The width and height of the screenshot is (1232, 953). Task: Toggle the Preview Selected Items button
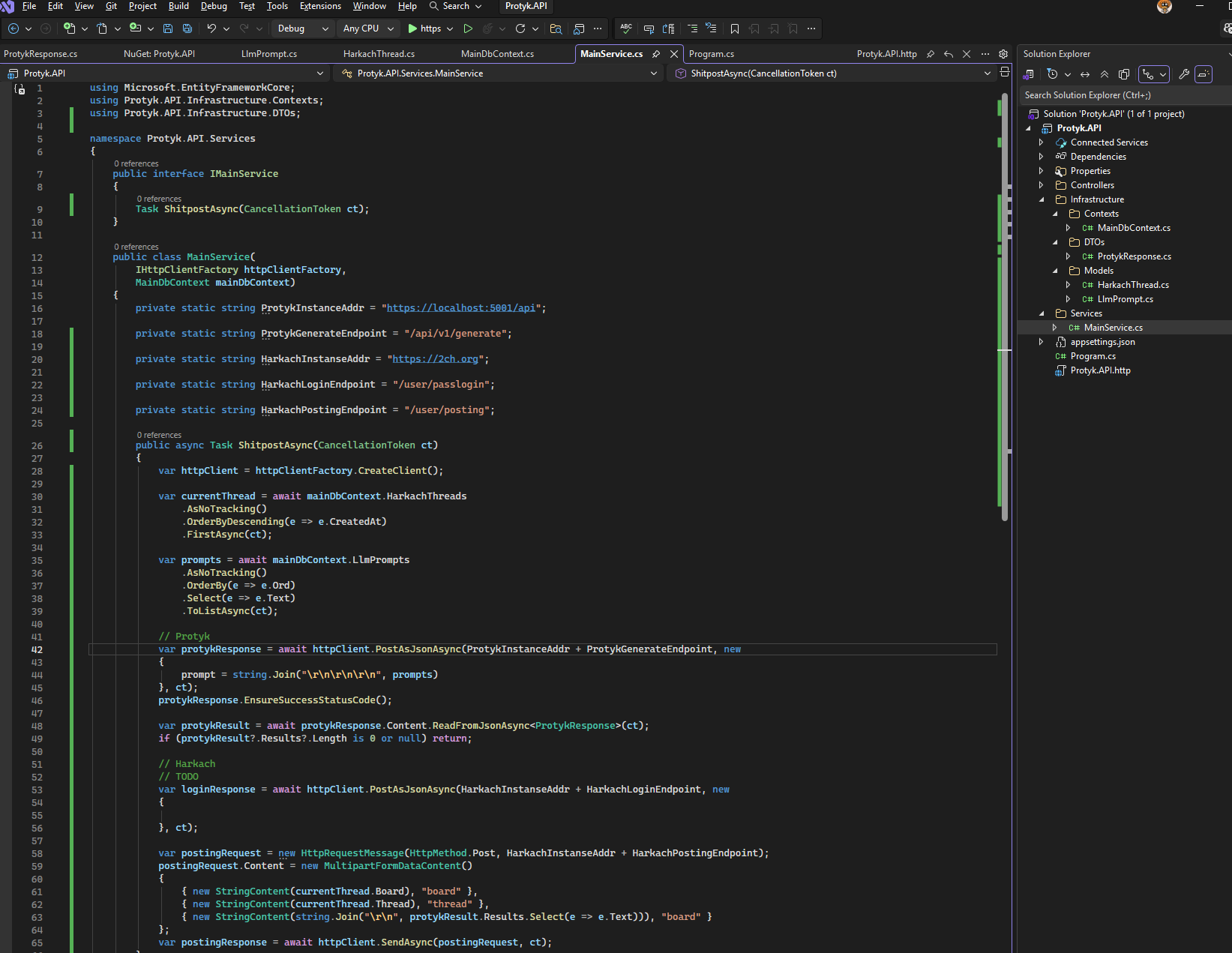pyautogui.click(x=1204, y=74)
